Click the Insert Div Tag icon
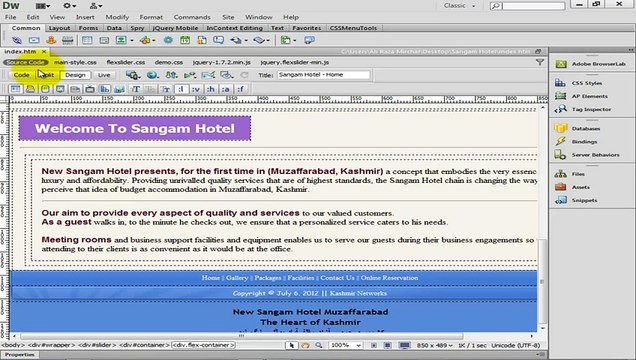 tap(104, 40)
